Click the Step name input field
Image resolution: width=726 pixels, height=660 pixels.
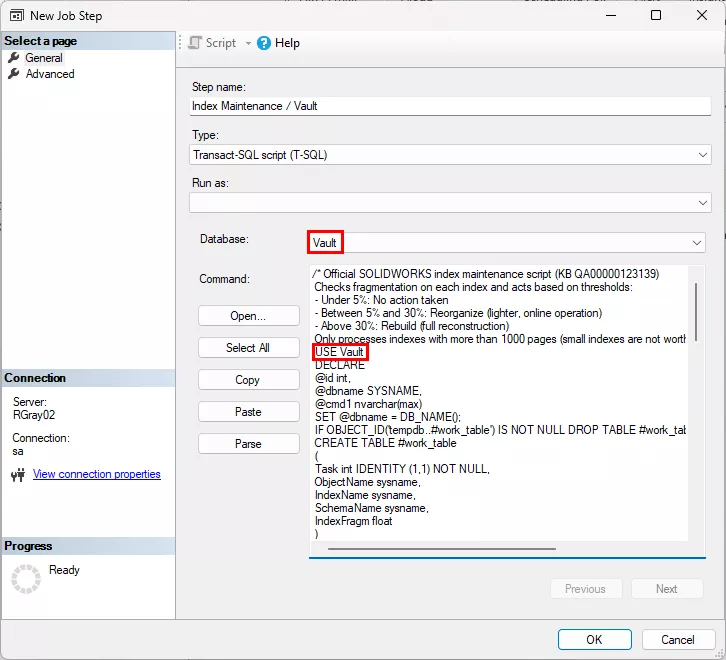[x=450, y=106]
